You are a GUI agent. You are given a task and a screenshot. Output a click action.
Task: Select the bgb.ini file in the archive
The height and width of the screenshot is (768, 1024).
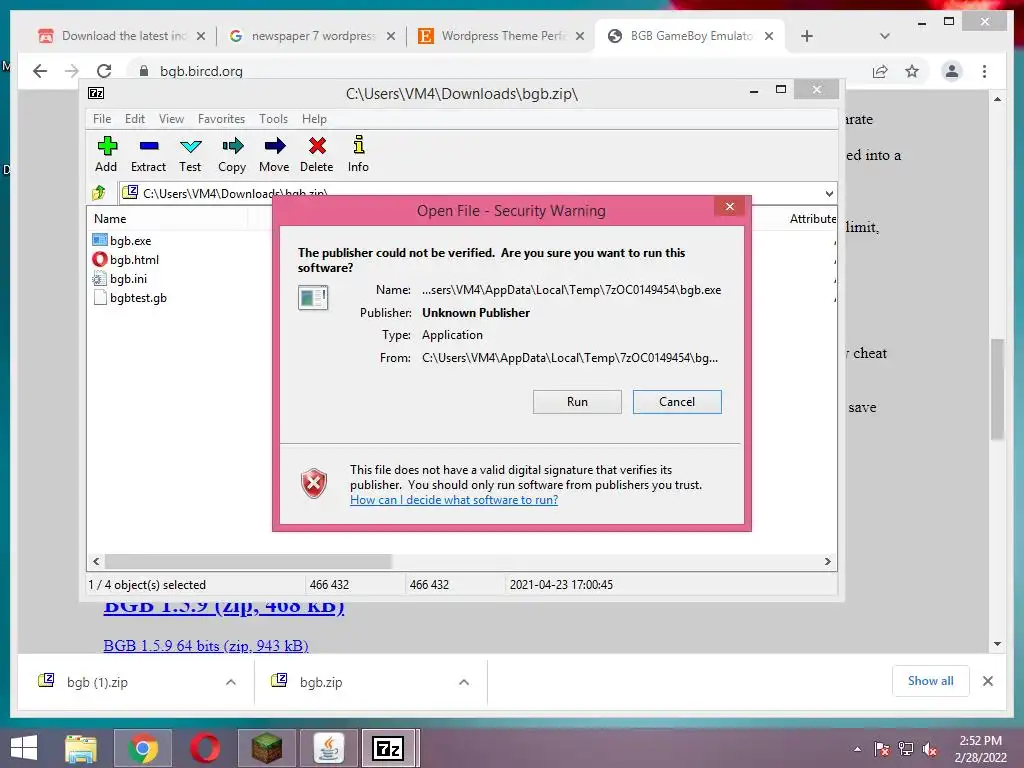120,279
